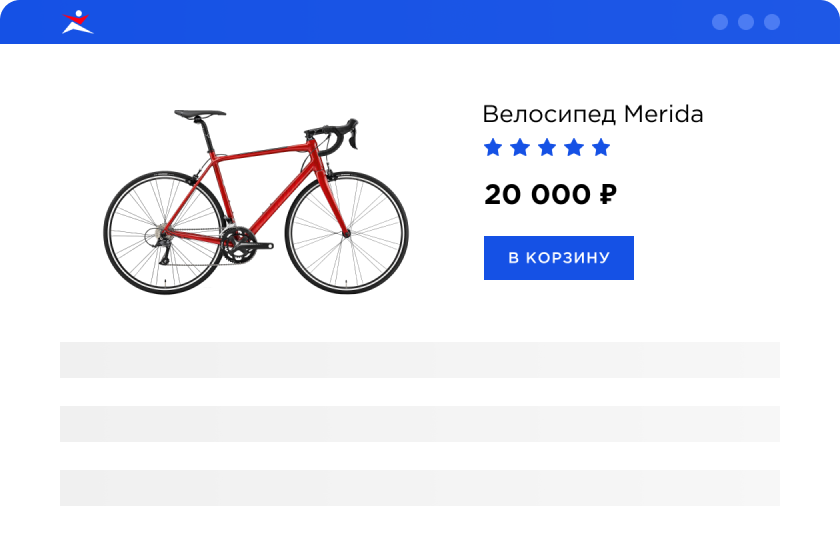Select the middle gray placeholder row
Screen dimensions: 840x560
point(420,424)
